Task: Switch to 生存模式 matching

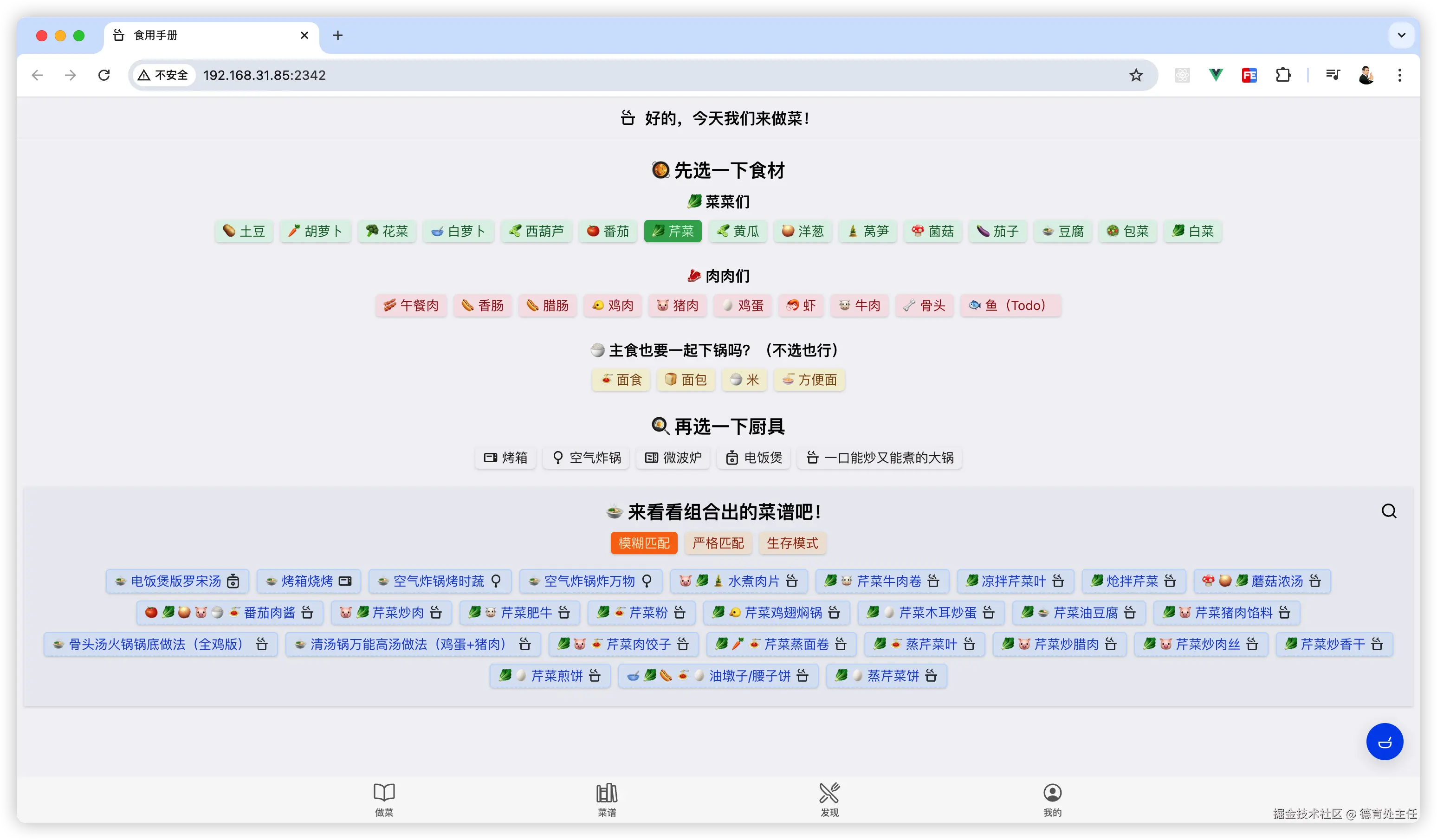Action: pyautogui.click(x=792, y=543)
